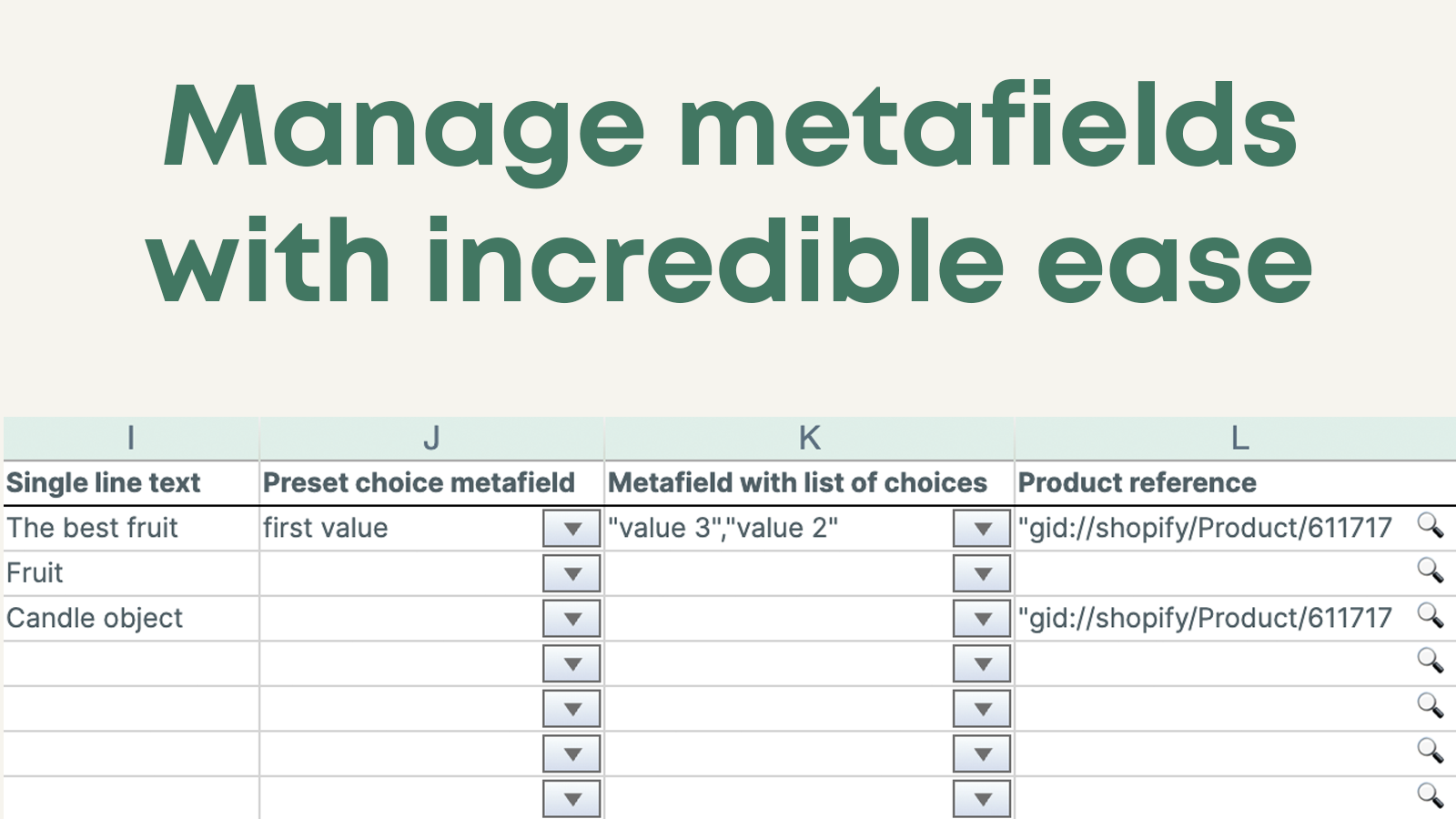Select column J header
The width and height of the screenshot is (1456, 819).
[x=431, y=439]
